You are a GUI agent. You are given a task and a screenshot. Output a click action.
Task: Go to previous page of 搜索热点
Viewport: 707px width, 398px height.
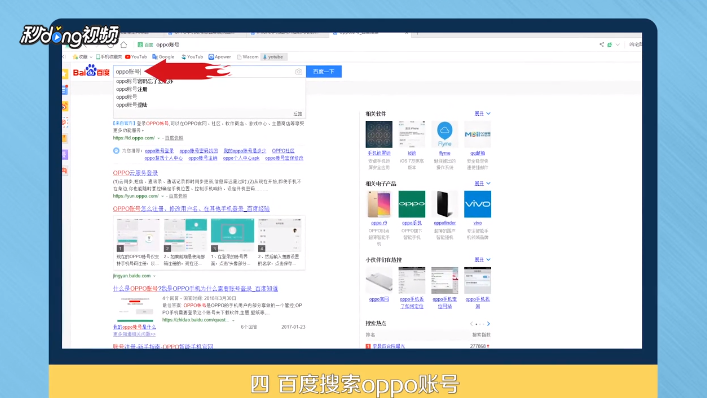click(471, 324)
